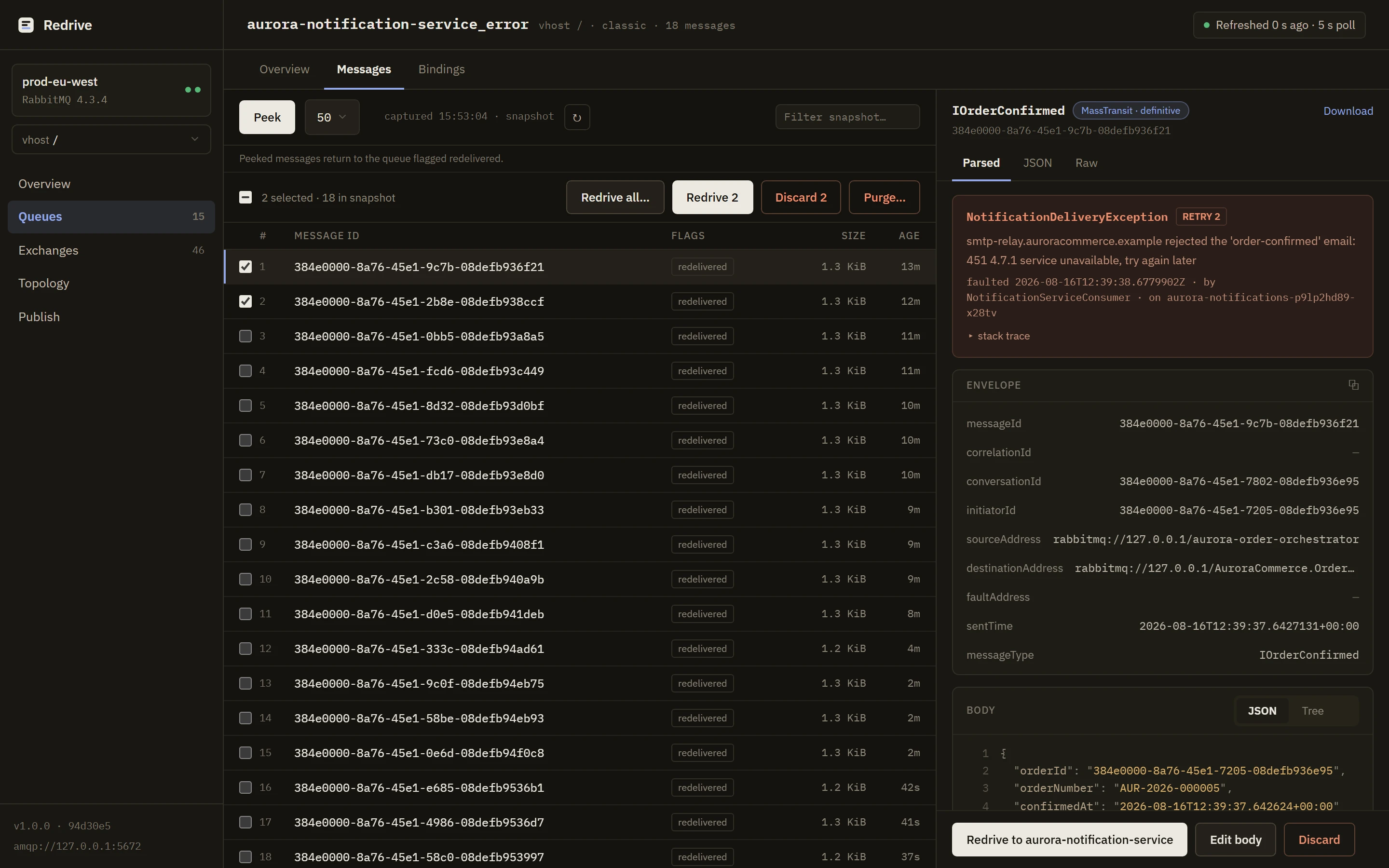Click the FLAGS column header

(x=688, y=236)
